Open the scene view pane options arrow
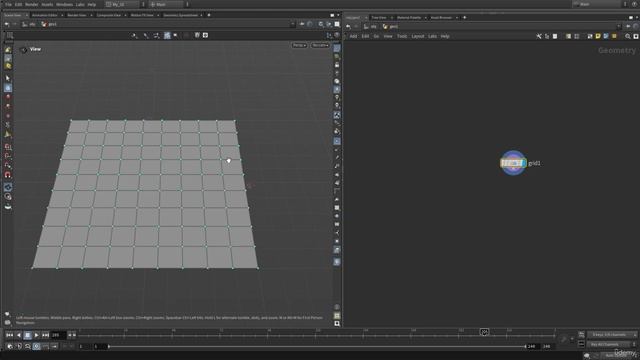Image resolution: width=640 pixels, height=360 pixels. point(338,15)
